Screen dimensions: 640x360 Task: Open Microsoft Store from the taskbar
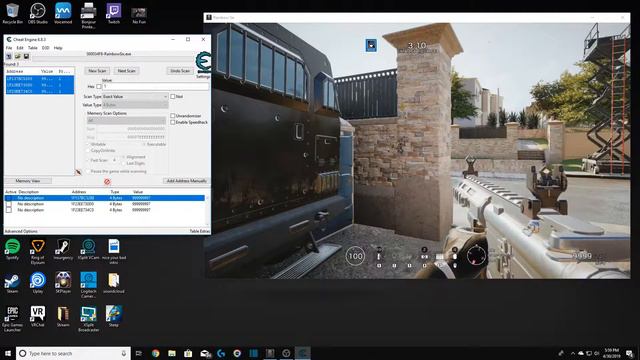pyautogui.click(x=188, y=353)
